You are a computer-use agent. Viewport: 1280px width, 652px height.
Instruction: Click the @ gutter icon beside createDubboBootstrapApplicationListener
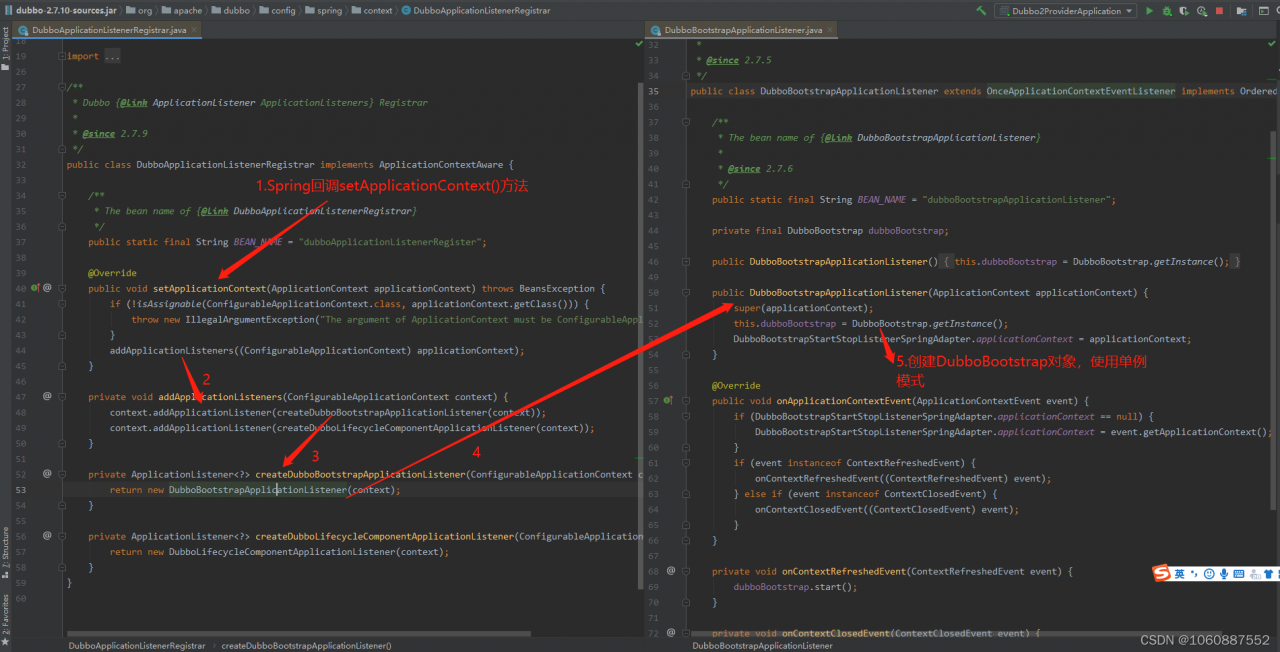click(47, 474)
